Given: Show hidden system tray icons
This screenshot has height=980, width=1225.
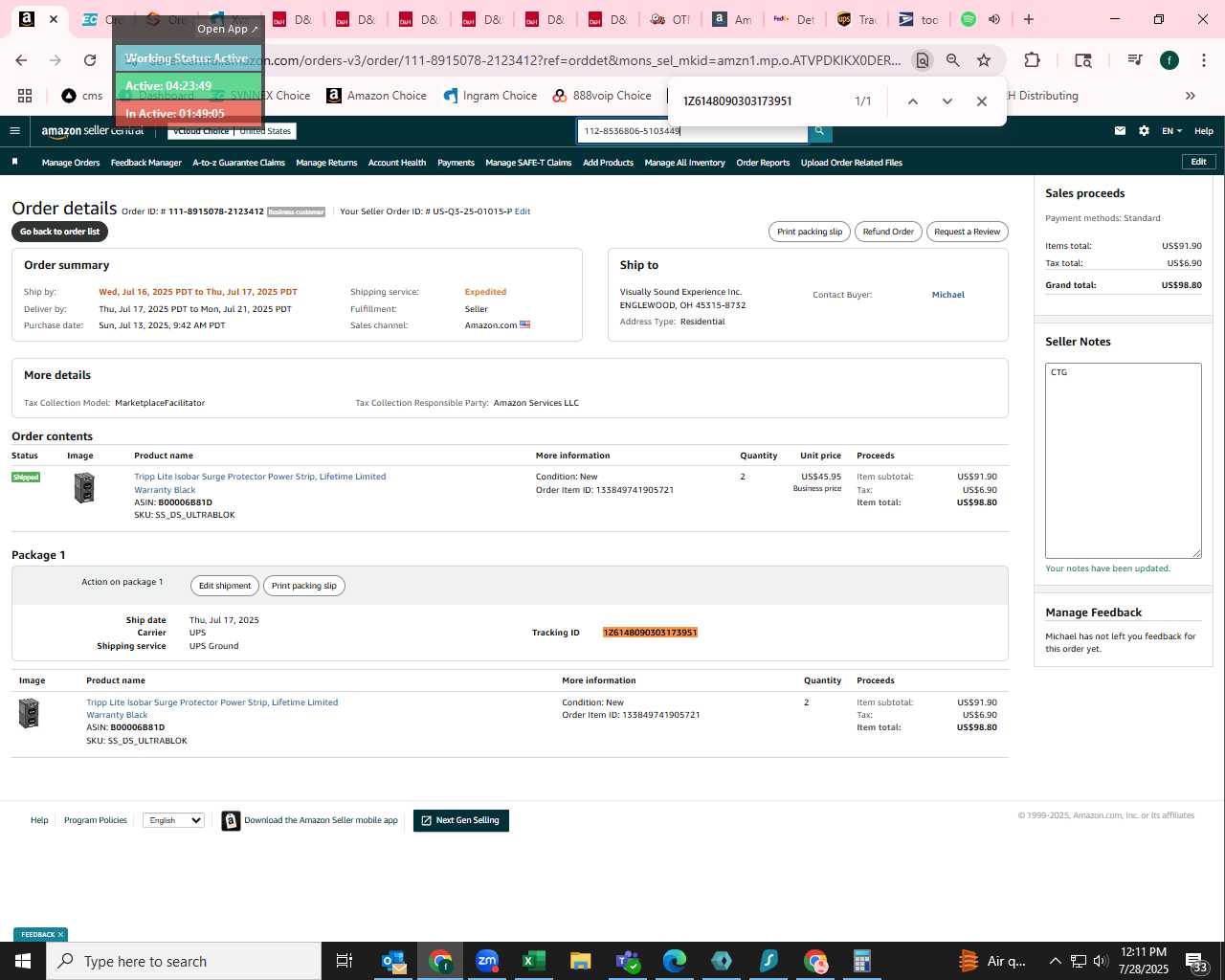Looking at the screenshot, I should click(x=1055, y=961).
